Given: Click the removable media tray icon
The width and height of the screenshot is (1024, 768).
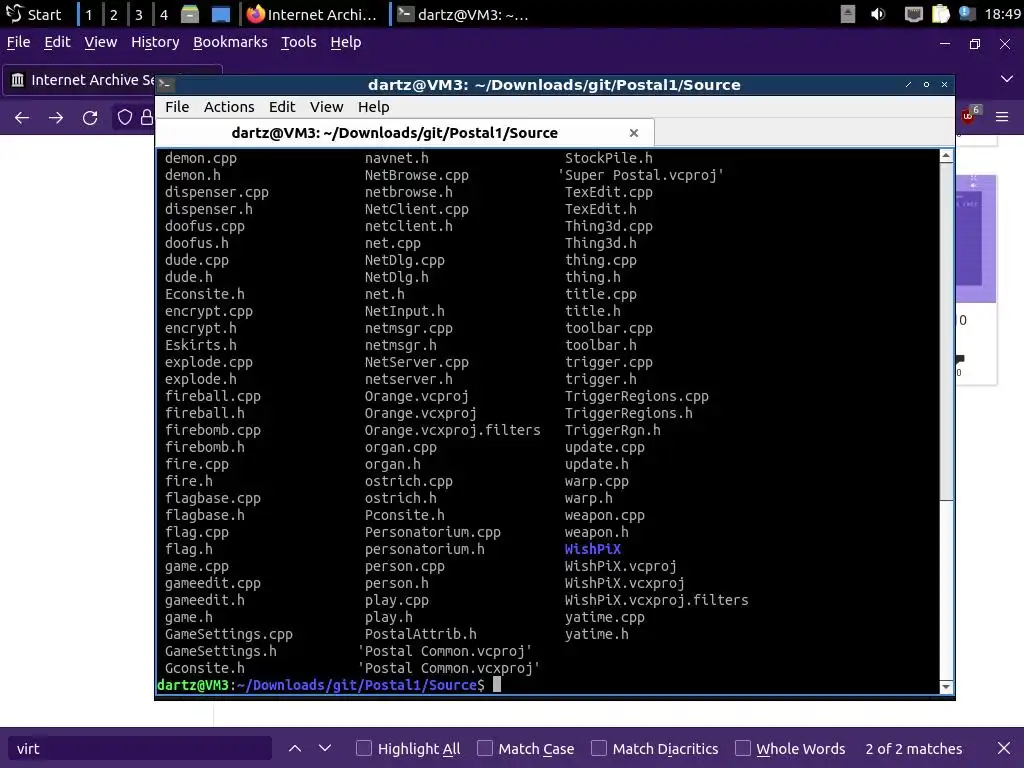Looking at the screenshot, I should click(847, 14).
